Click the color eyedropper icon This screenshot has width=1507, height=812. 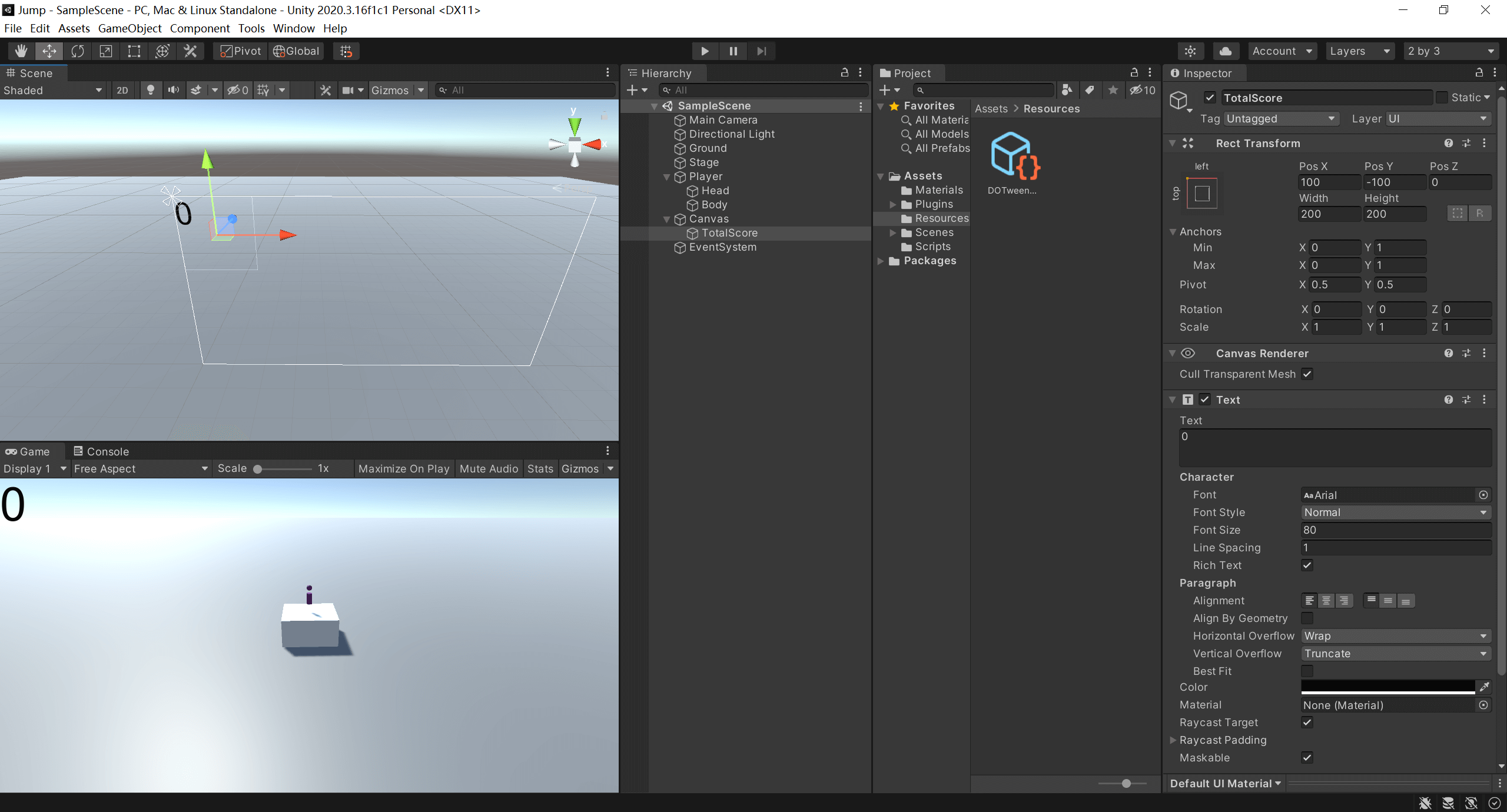(x=1485, y=687)
